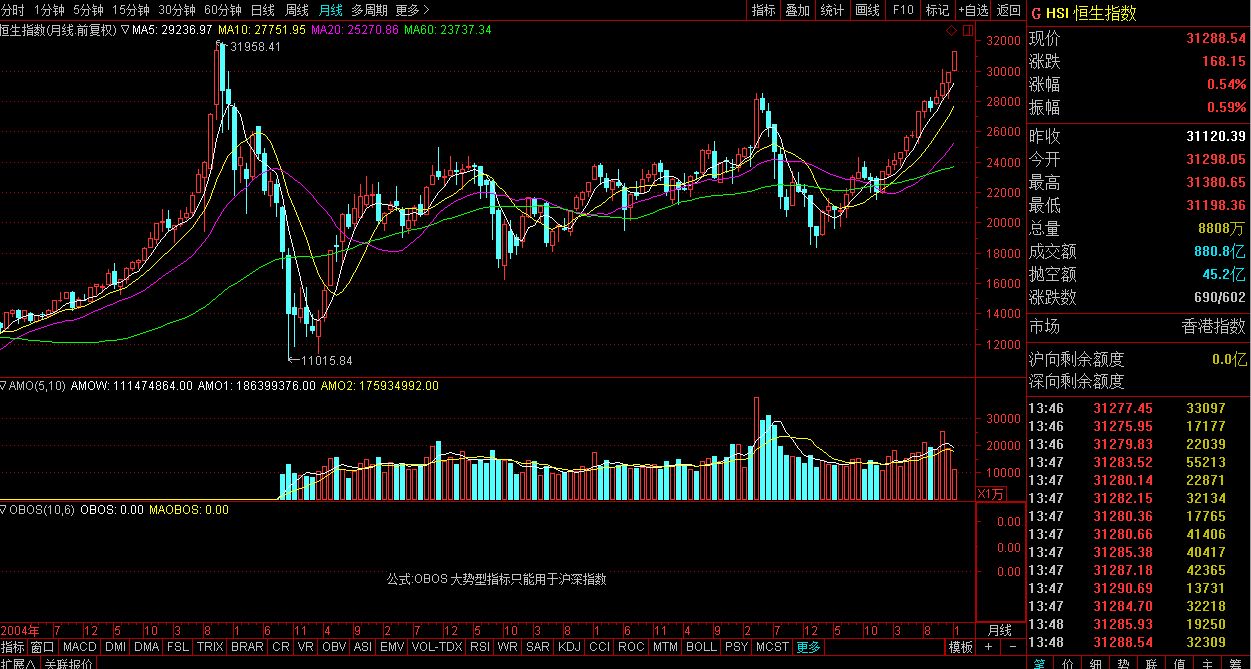Apply the DMI indicator

click(116, 647)
